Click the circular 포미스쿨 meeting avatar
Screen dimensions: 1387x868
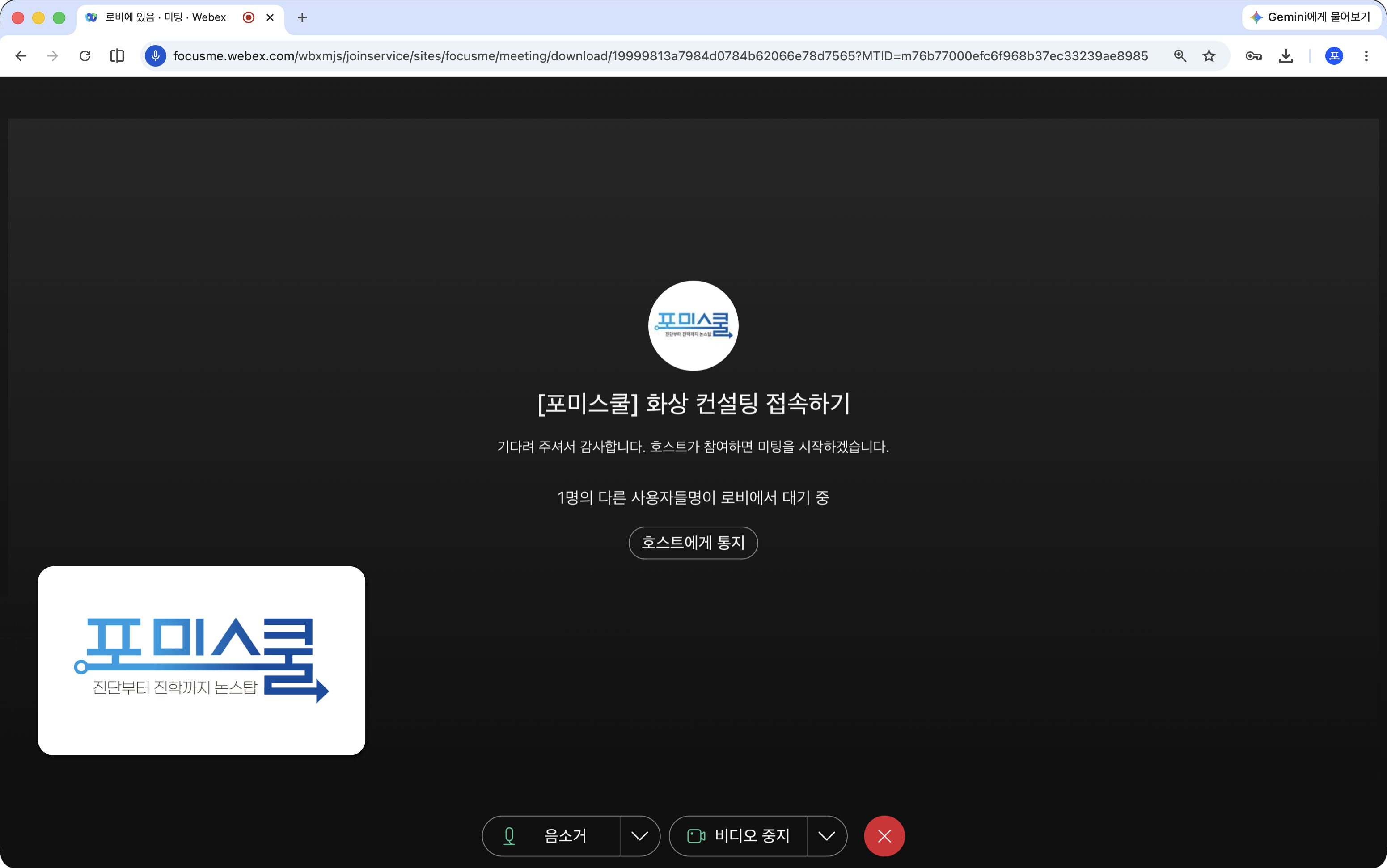[x=693, y=325]
